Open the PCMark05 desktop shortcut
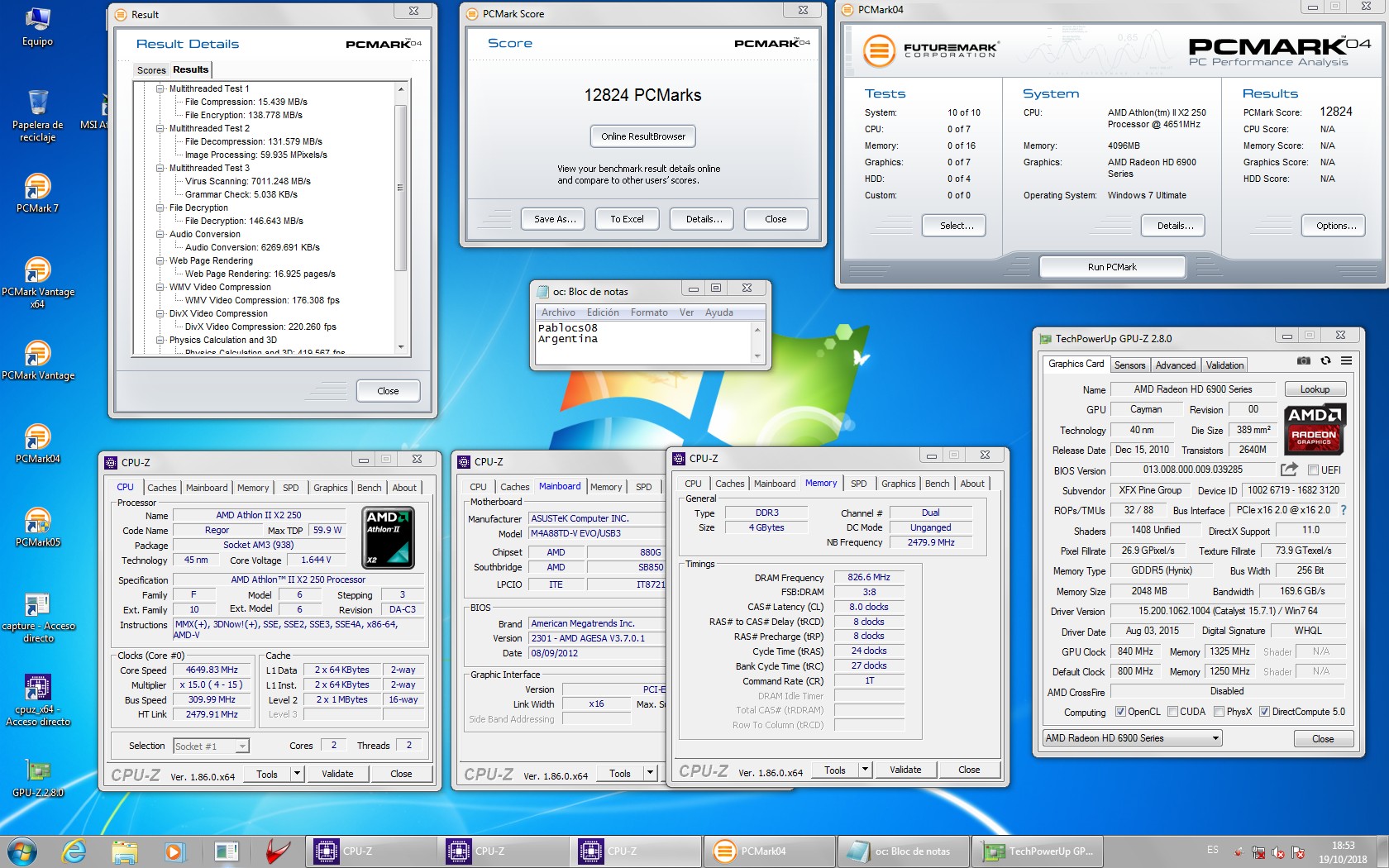 click(37, 527)
